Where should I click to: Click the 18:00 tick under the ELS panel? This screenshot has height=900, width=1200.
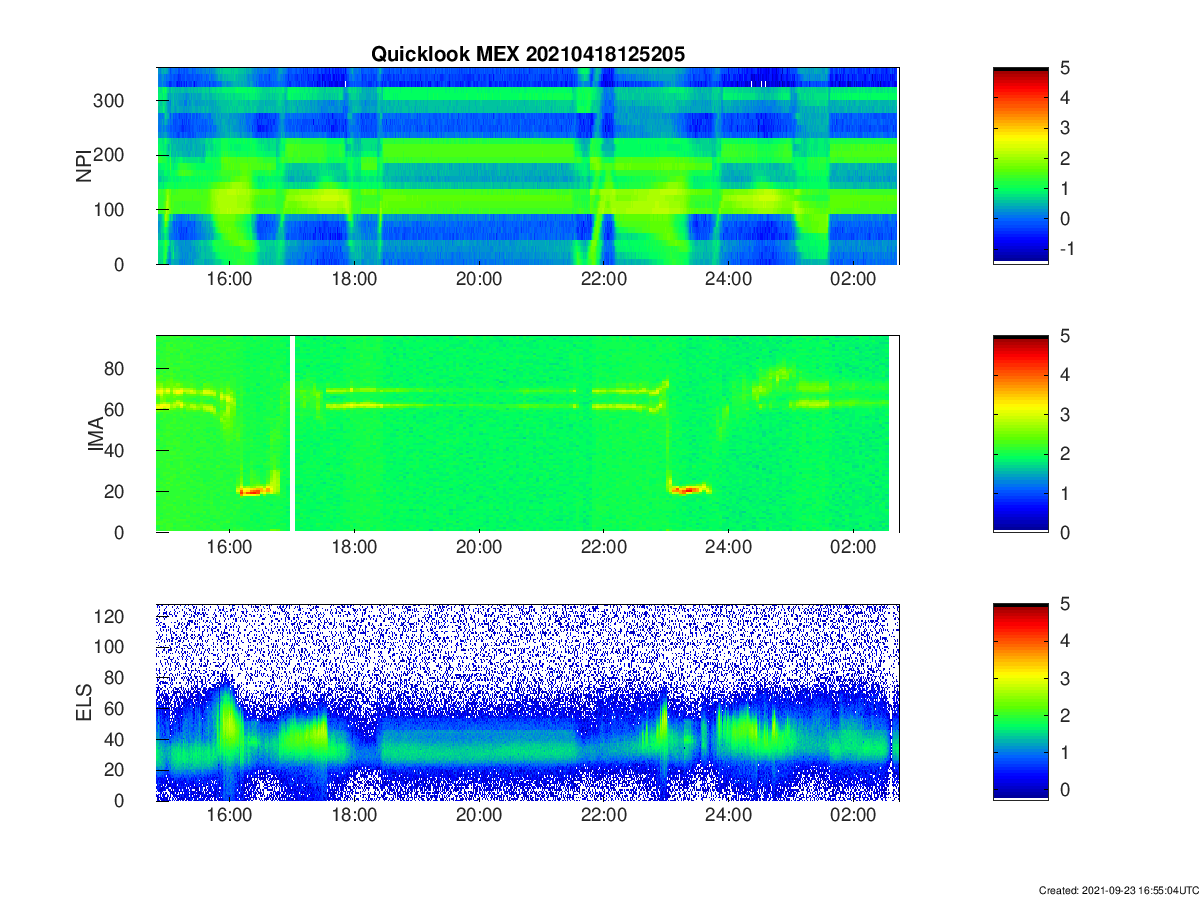(x=354, y=817)
